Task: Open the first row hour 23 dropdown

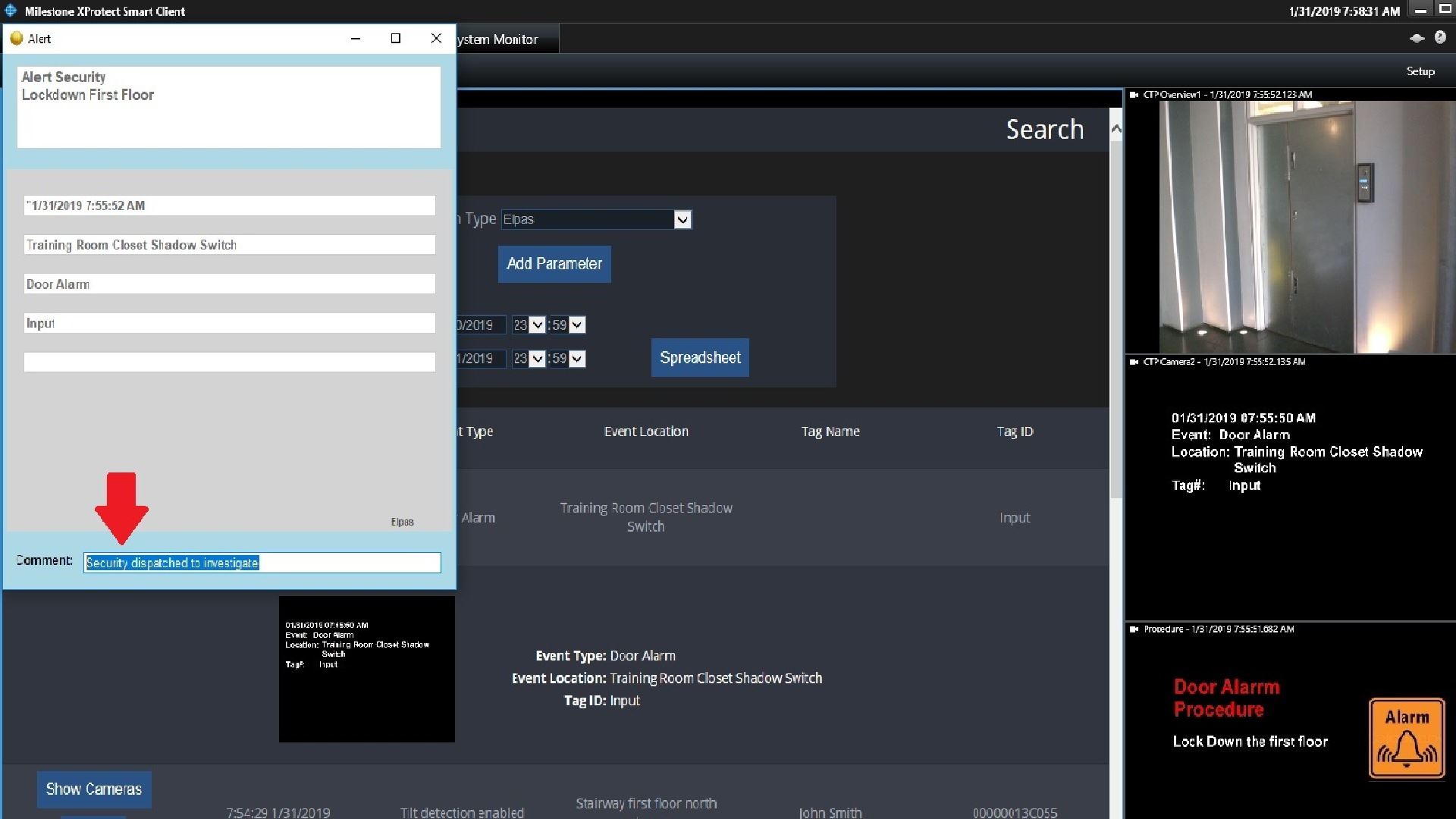Action: [537, 325]
